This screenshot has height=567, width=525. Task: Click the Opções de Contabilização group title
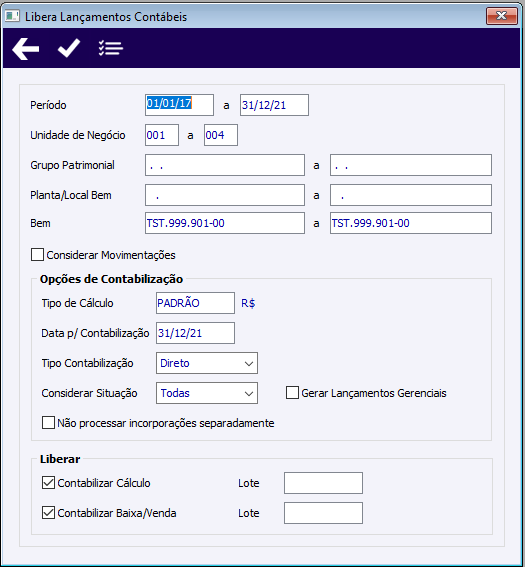[111, 279]
